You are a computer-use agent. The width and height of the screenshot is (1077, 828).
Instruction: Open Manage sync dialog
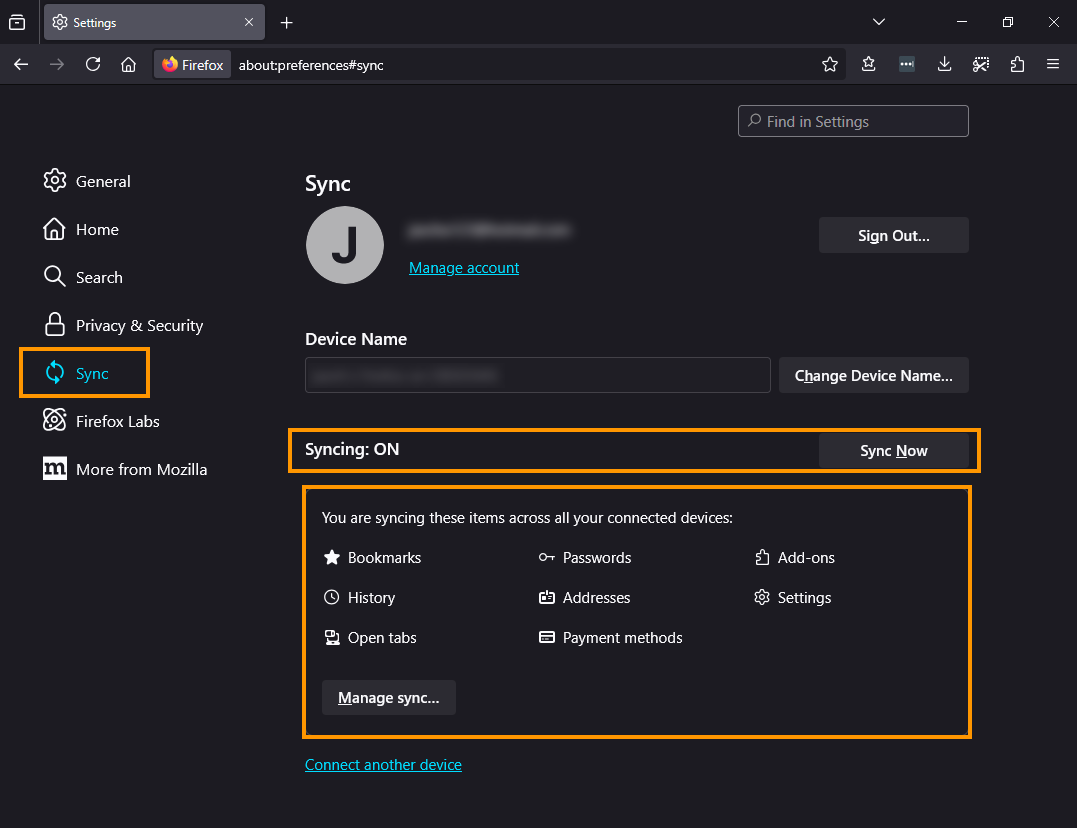click(389, 697)
